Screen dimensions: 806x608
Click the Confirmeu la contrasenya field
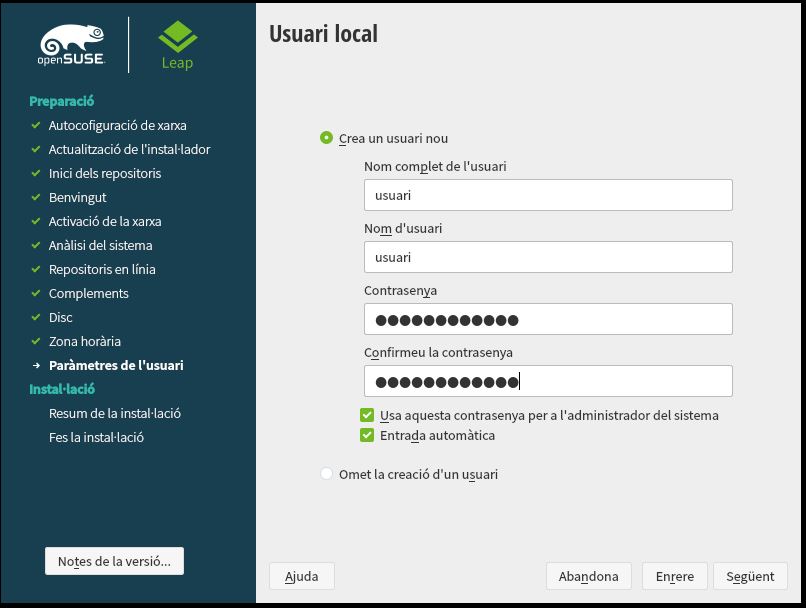click(548, 382)
